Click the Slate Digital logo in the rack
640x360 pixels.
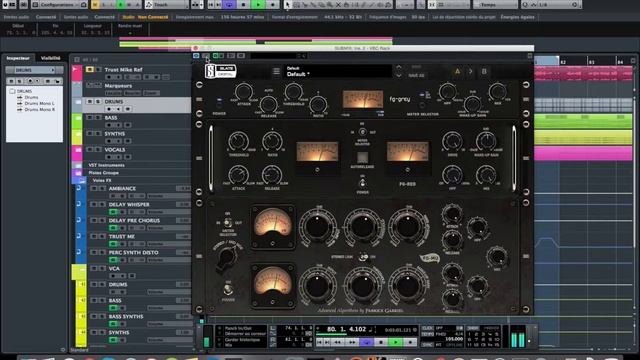[x=220, y=71]
